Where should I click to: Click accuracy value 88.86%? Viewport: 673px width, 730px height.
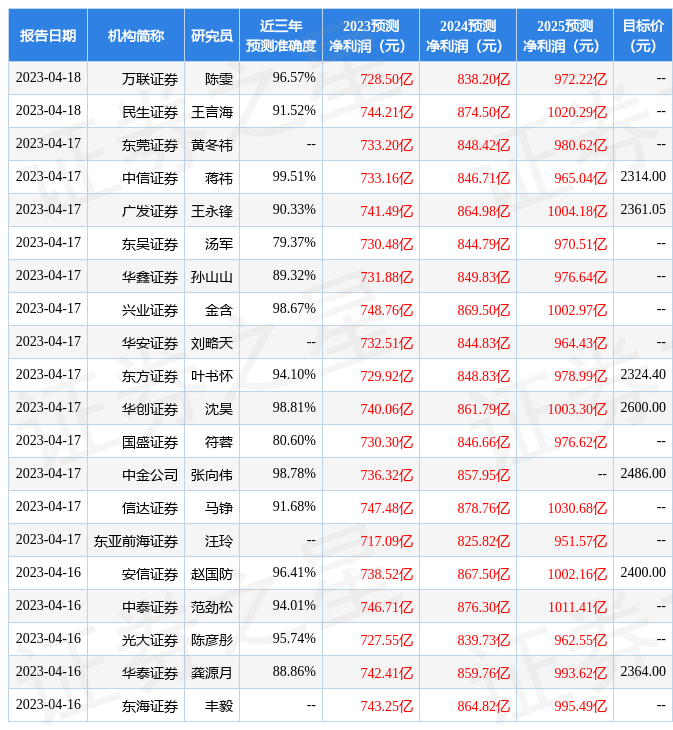[x=294, y=671]
